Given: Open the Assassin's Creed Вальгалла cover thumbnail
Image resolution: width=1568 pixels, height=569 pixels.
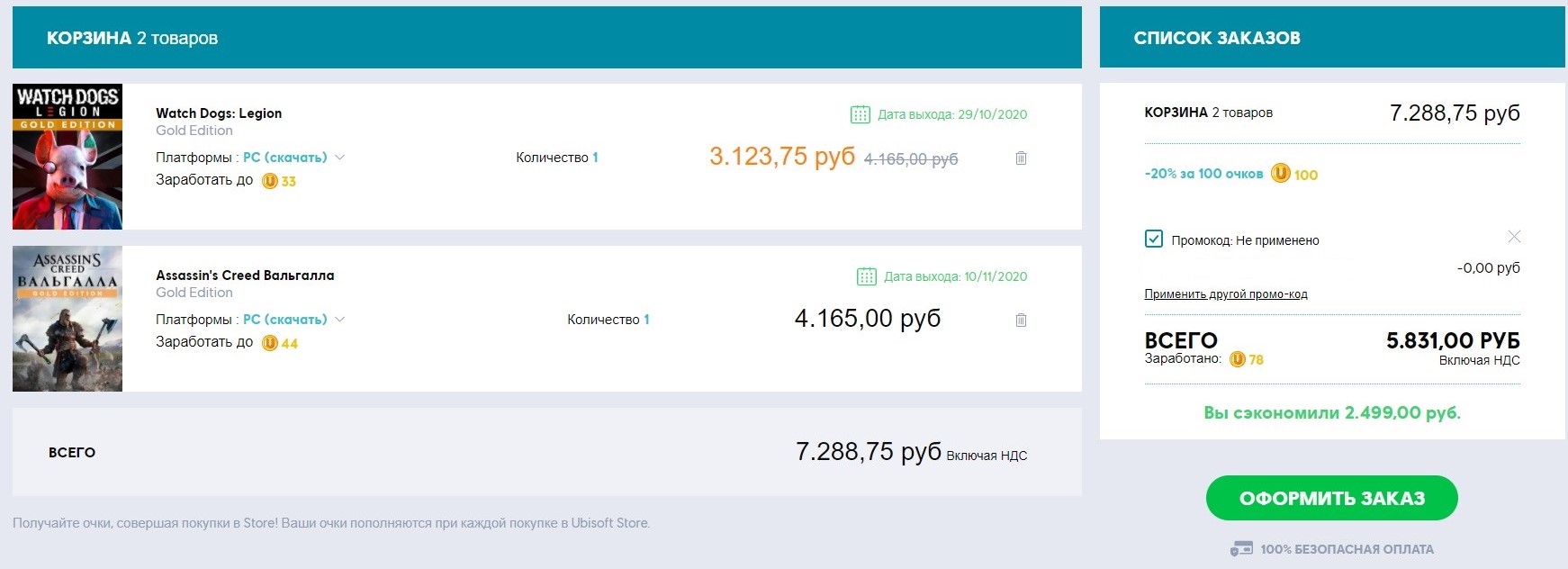Looking at the screenshot, I should pyautogui.click(x=68, y=319).
